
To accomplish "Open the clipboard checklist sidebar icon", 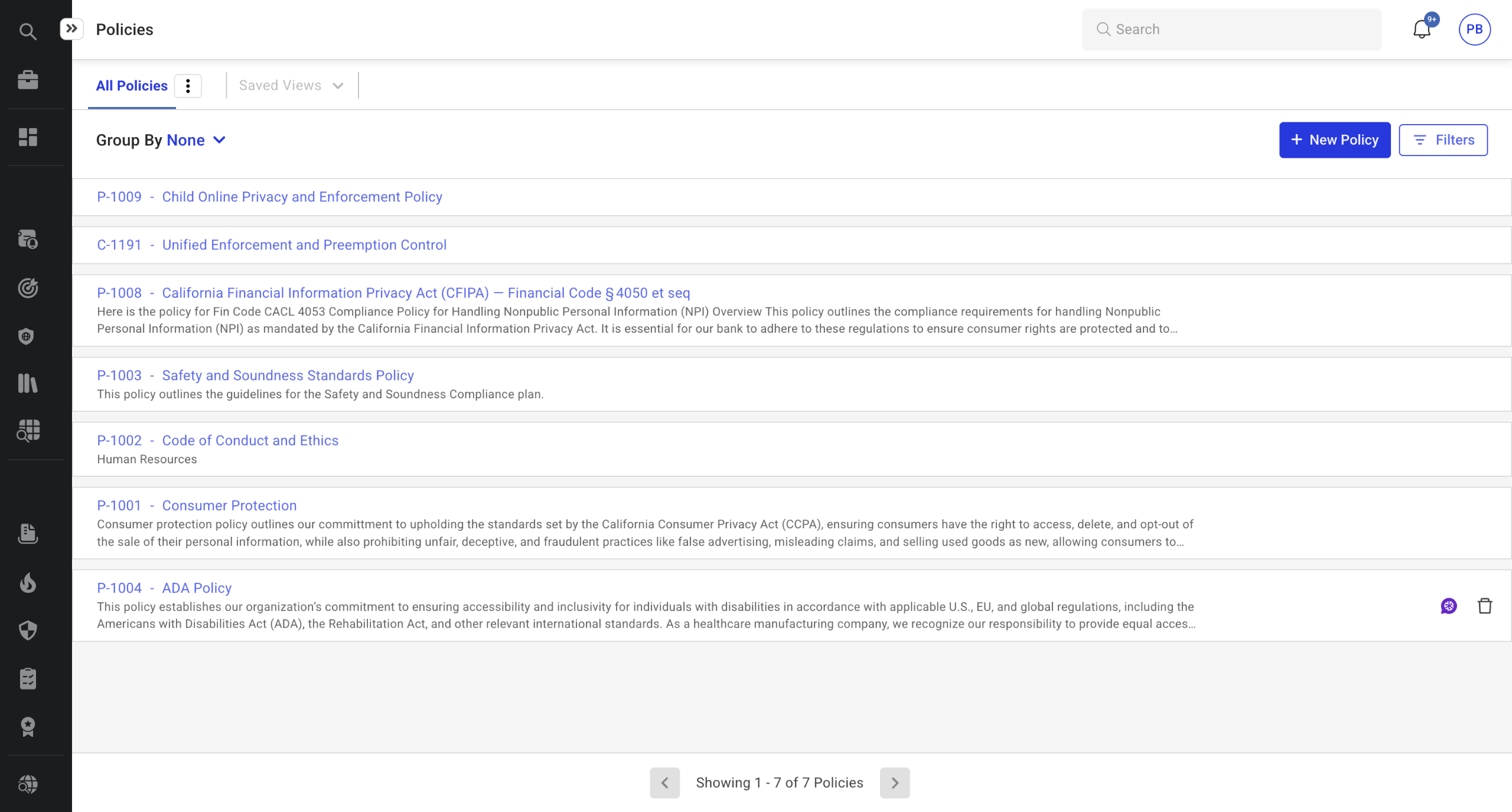I will click(x=28, y=678).
